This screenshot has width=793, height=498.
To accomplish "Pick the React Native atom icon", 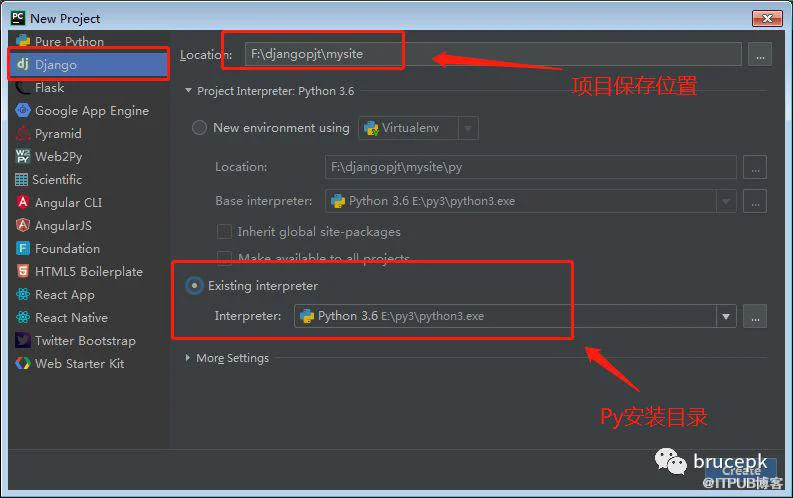I will pos(23,317).
